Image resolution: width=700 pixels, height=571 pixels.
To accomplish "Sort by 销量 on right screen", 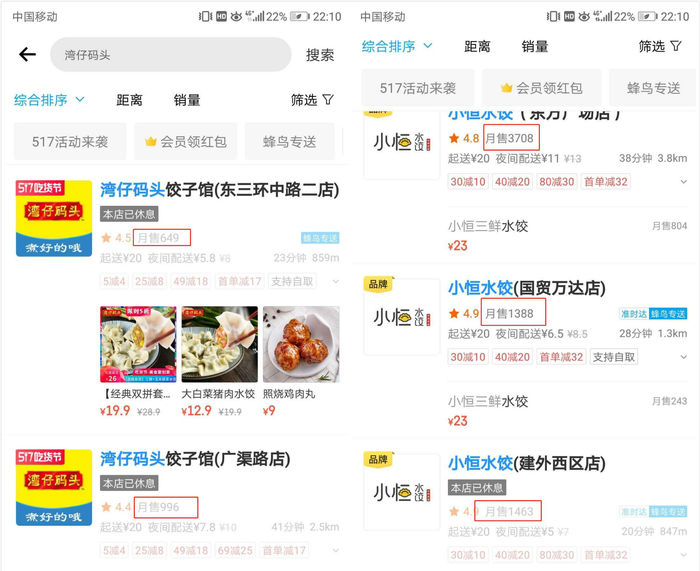I will coord(535,46).
